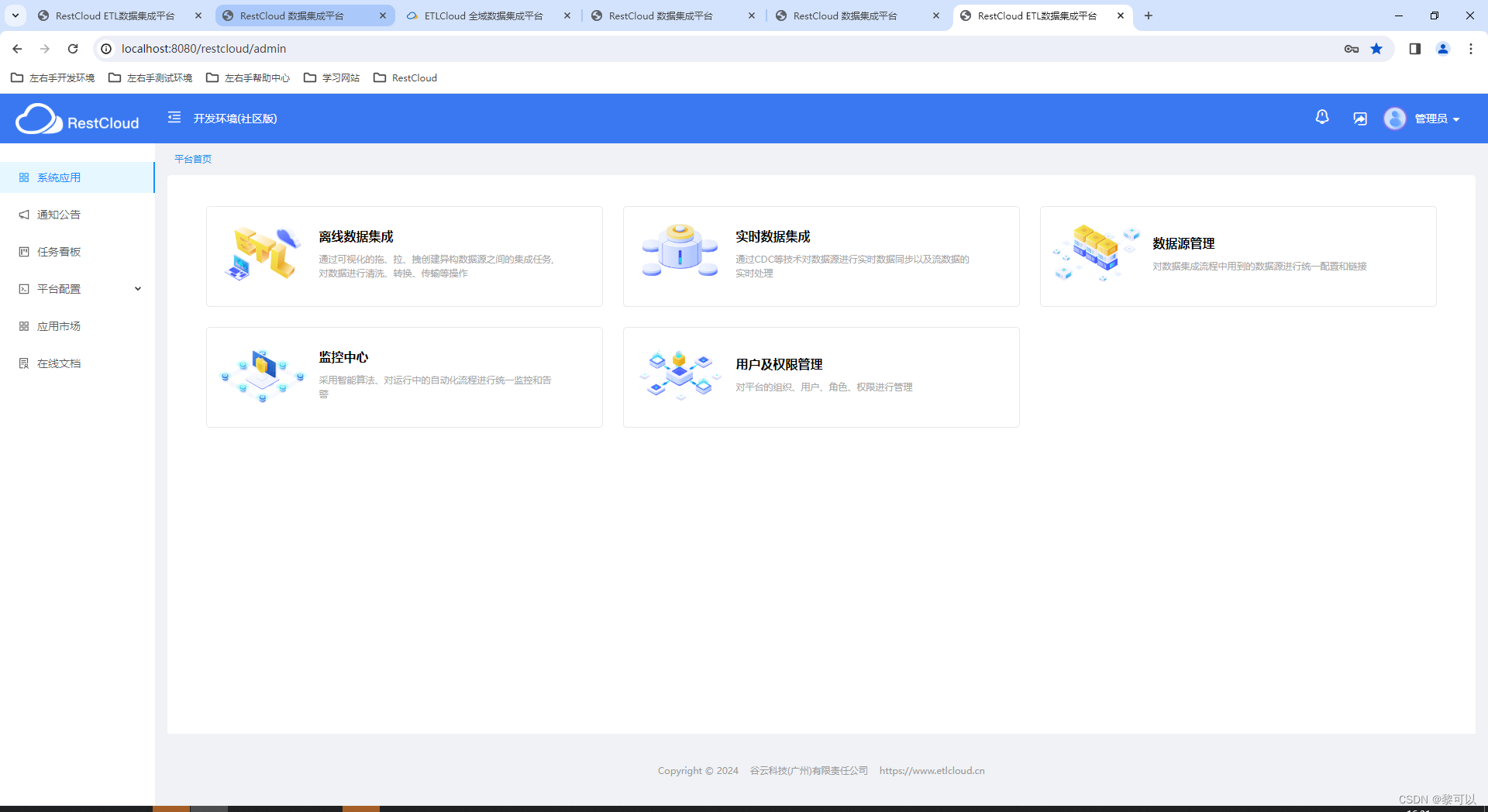Screen dimensions: 1488x812
Task: Open 通知公告 from the sidebar
Action: point(57,214)
